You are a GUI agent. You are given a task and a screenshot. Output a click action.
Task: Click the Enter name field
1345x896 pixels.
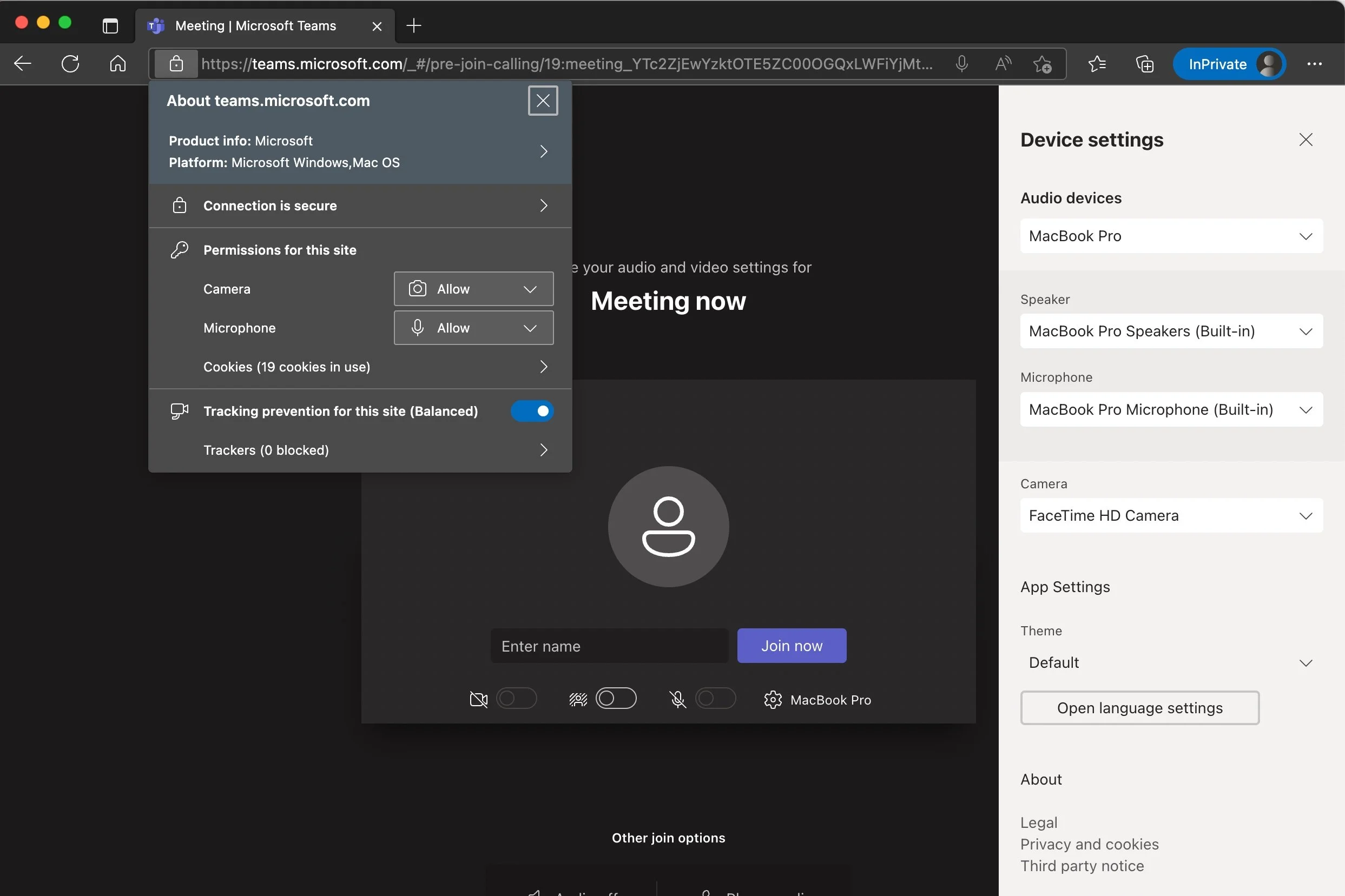pos(608,645)
